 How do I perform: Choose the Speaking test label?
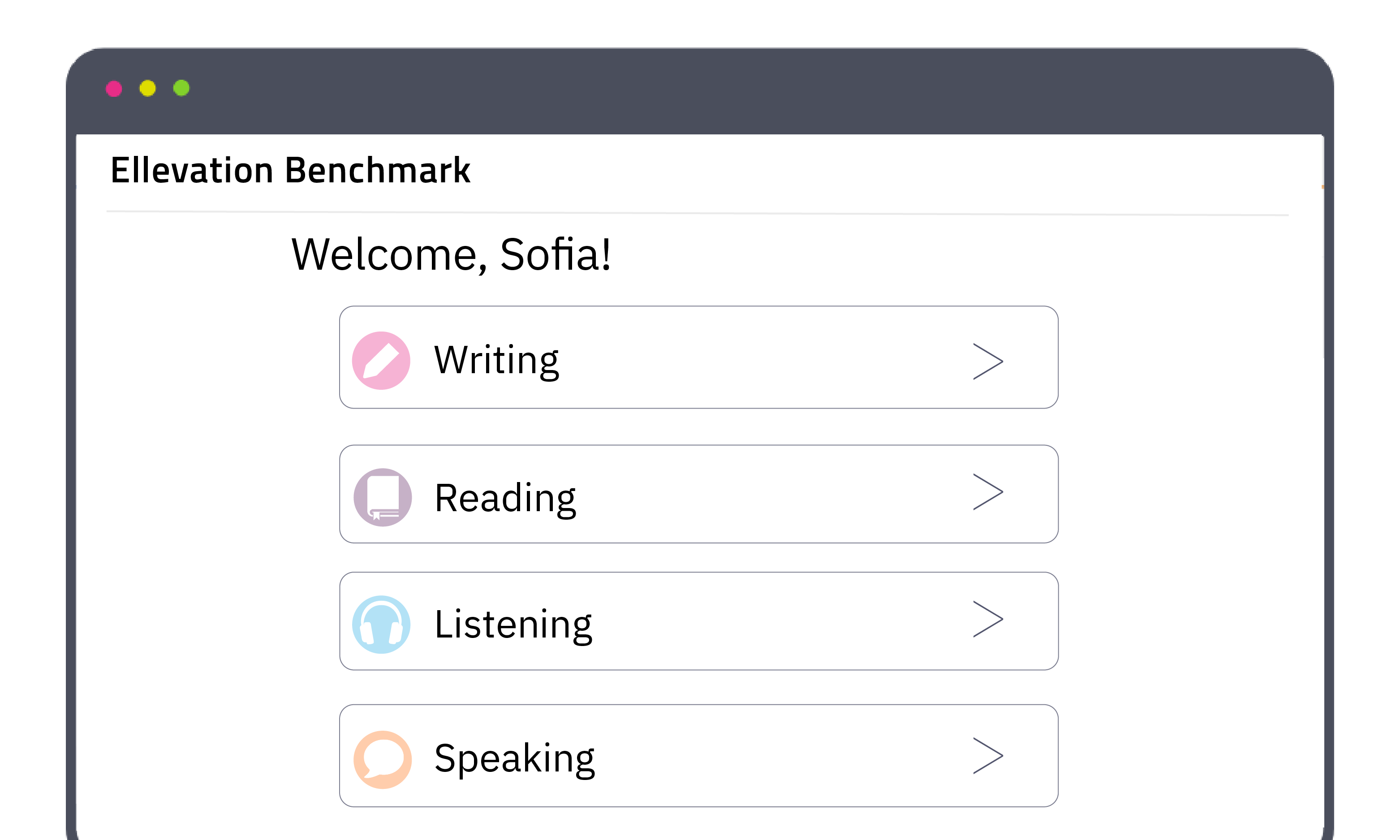[514, 758]
